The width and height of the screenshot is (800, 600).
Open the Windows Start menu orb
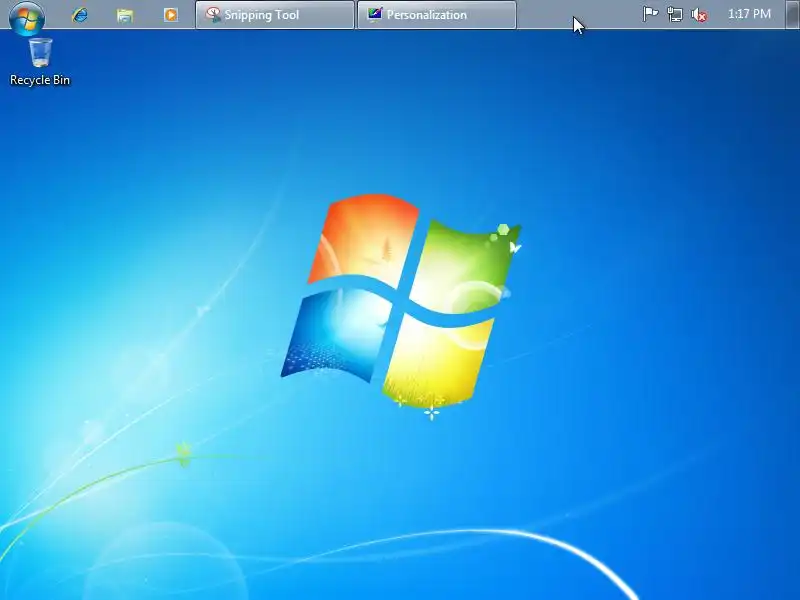(x=27, y=17)
